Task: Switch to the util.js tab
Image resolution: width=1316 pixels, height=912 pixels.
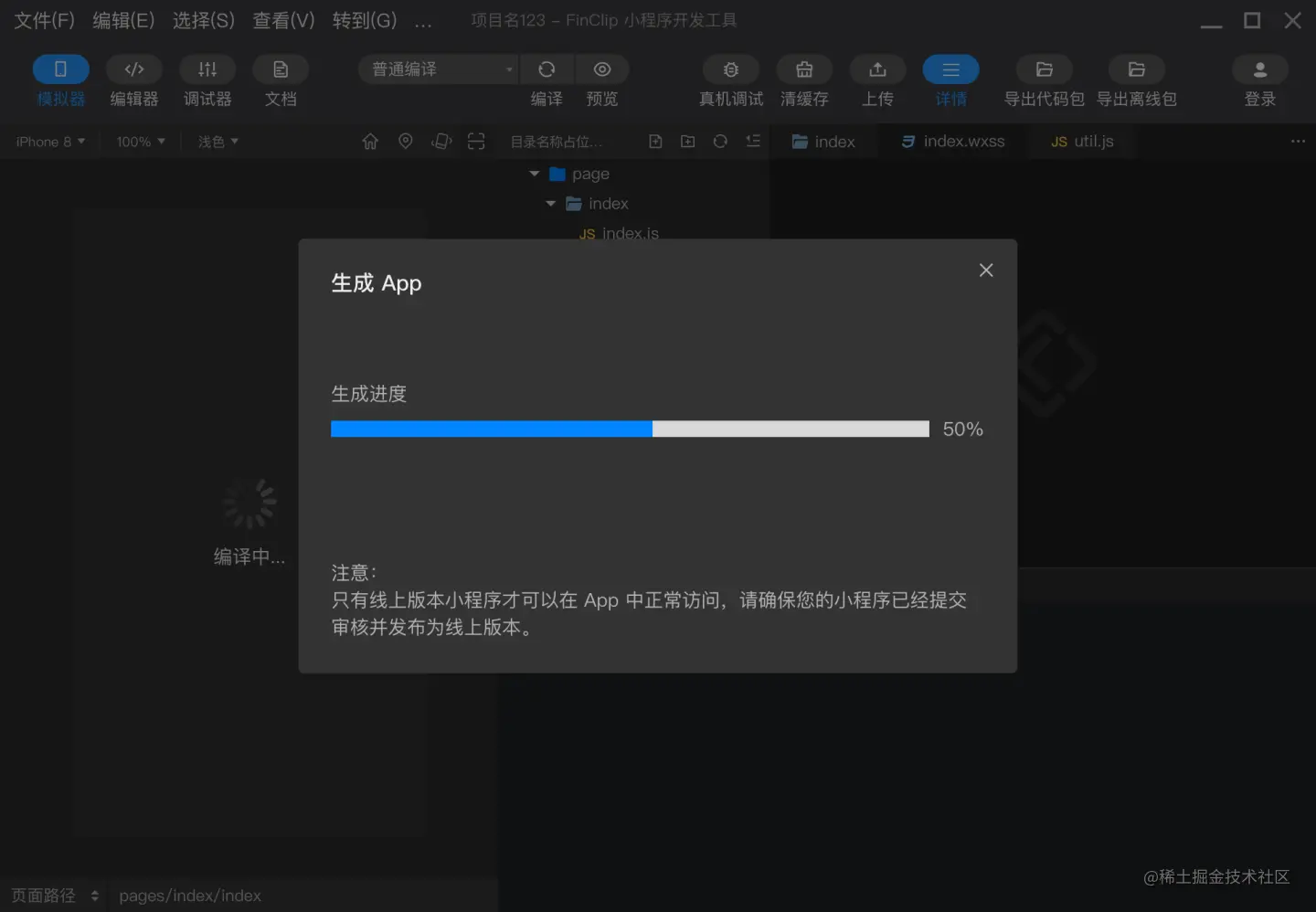Action: point(1082,142)
